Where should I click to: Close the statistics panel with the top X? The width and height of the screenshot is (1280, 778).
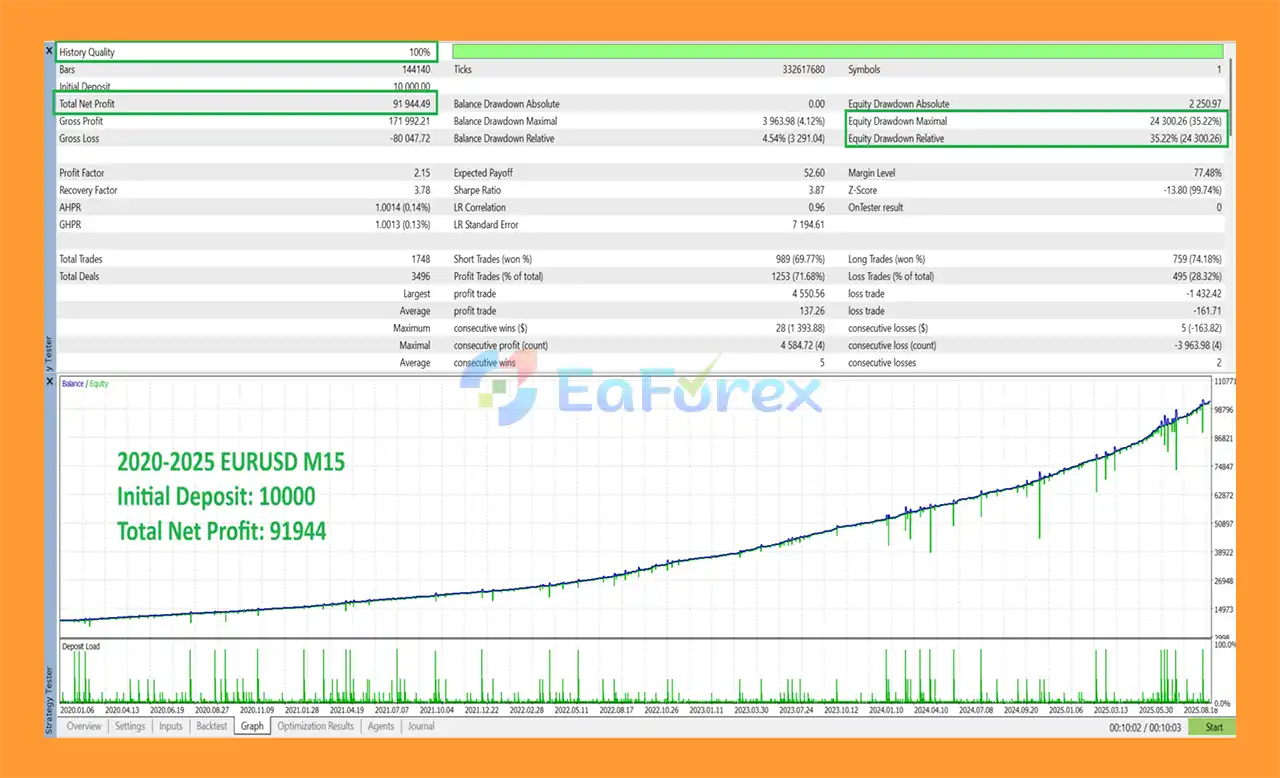coord(49,50)
